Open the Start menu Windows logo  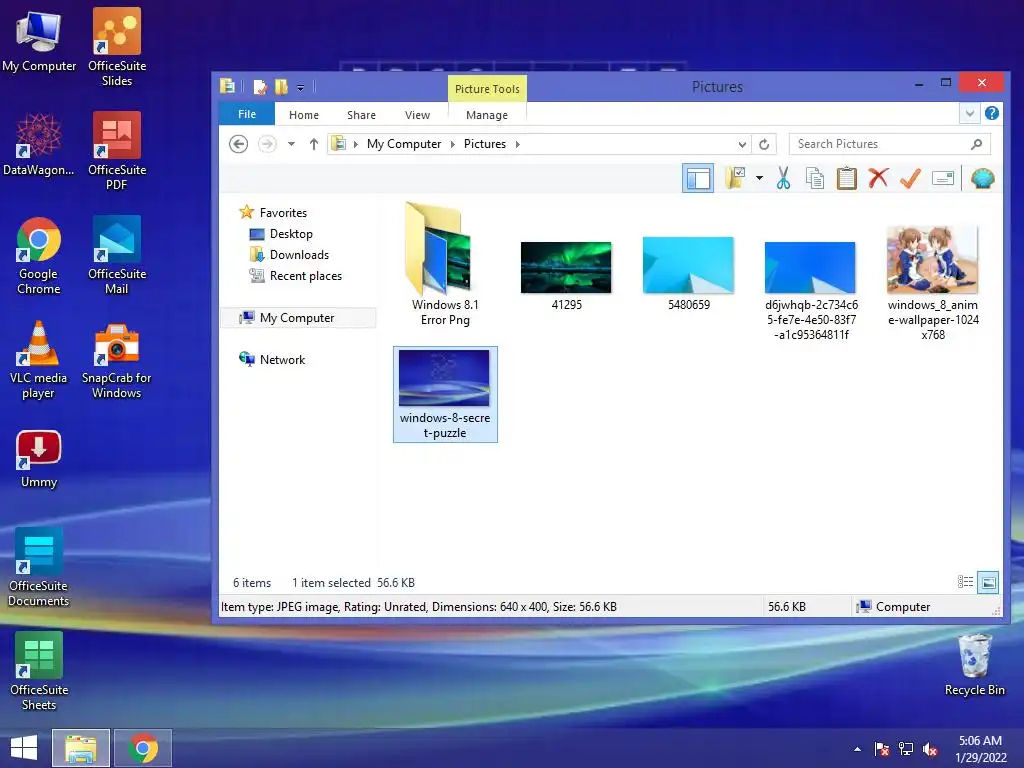24,748
